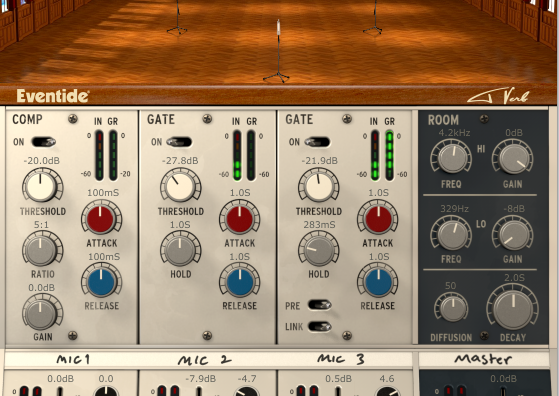This screenshot has width=559, height=396.
Task: Toggle the MIC 3 gate ON switch
Action: tap(317, 142)
